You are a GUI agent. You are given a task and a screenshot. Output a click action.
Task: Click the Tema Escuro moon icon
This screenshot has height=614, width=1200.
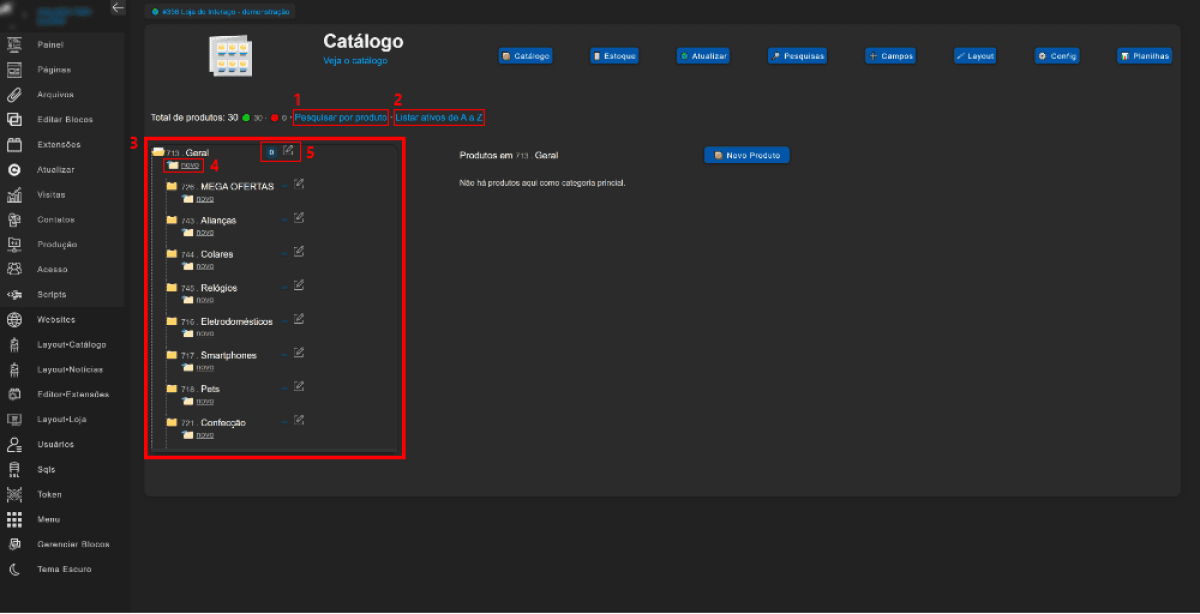14,570
